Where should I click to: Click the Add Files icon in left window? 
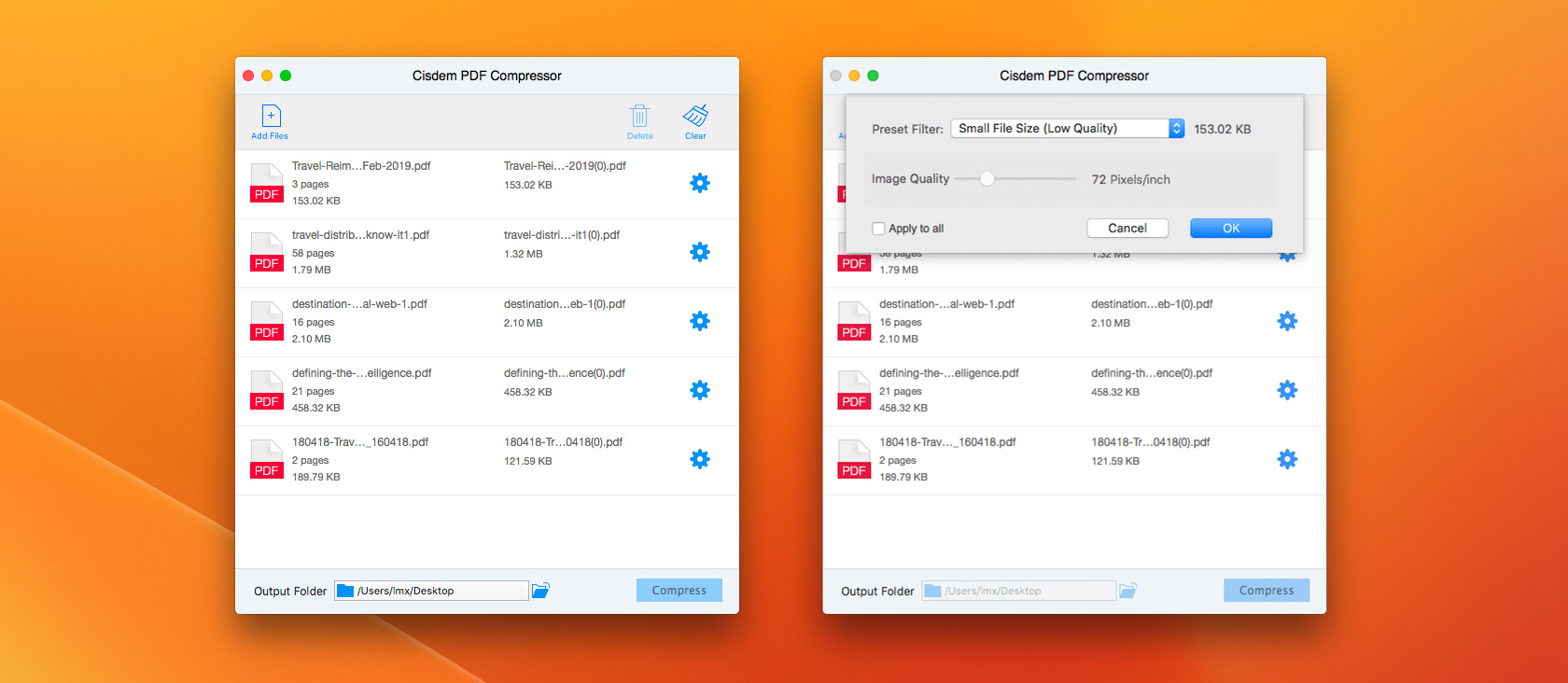point(271,117)
